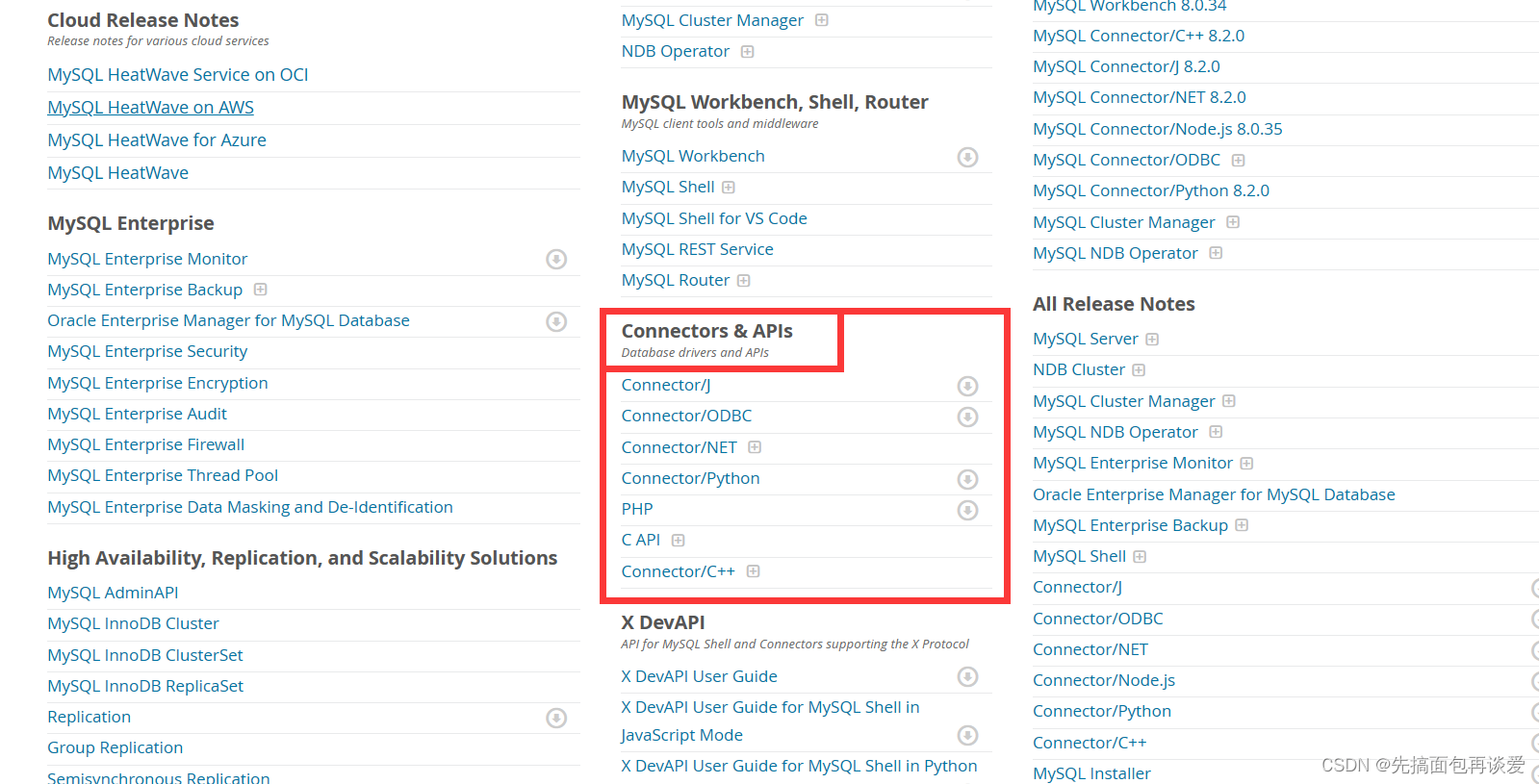The image size is (1539, 784).
Task: Expand plus icon beside MySQL Router
Action: pyautogui.click(x=744, y=281)
